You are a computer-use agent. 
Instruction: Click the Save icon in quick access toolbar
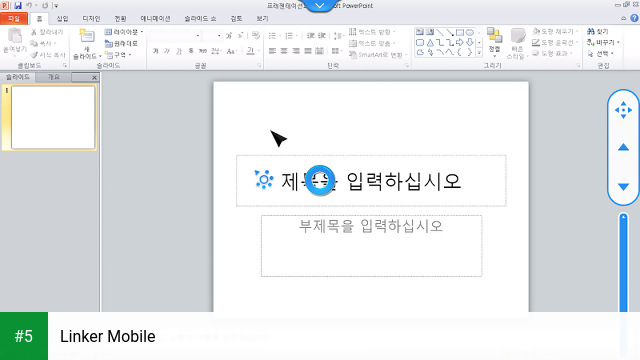point(18,5)
